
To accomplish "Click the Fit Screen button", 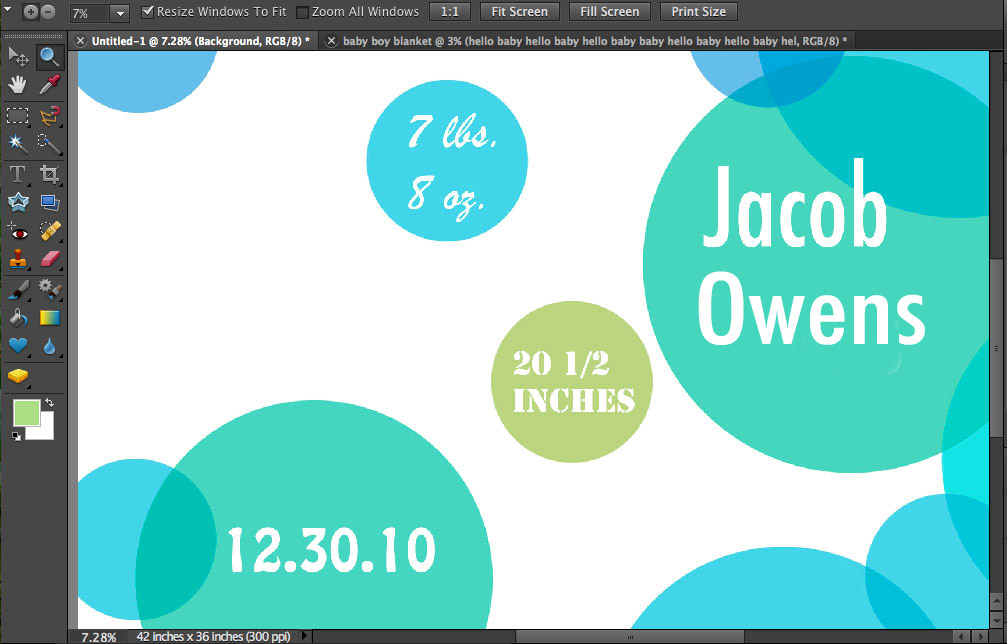I will (520, 12).
